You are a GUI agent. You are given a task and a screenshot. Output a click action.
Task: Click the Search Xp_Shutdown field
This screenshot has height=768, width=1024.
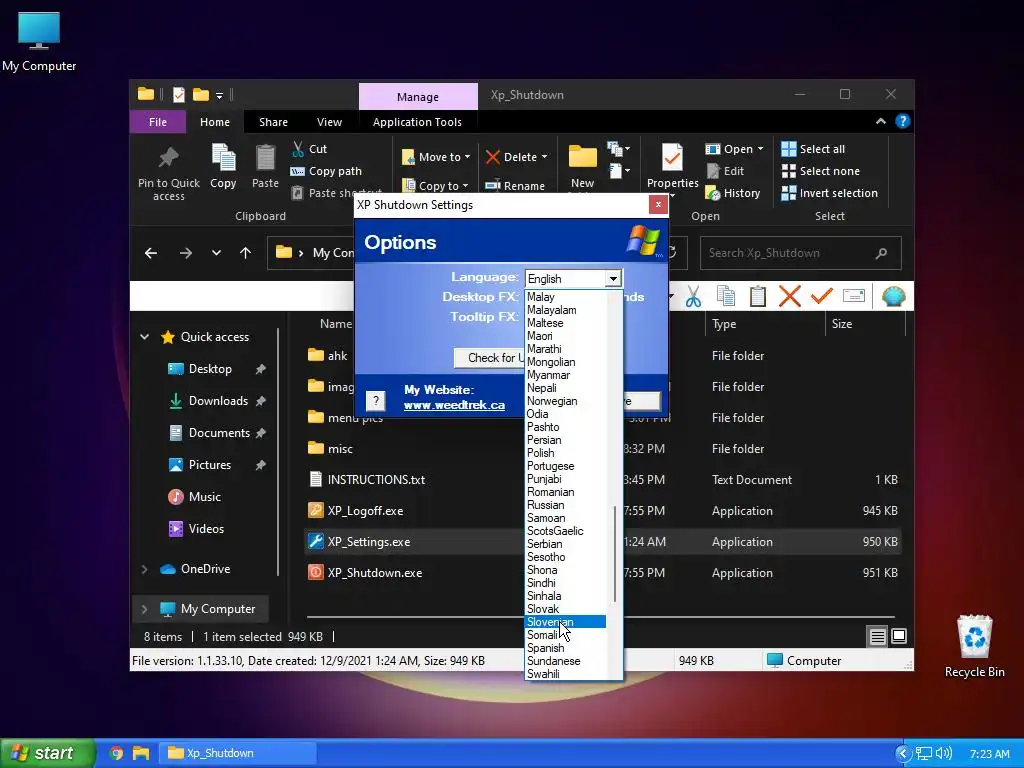point(801,253)
